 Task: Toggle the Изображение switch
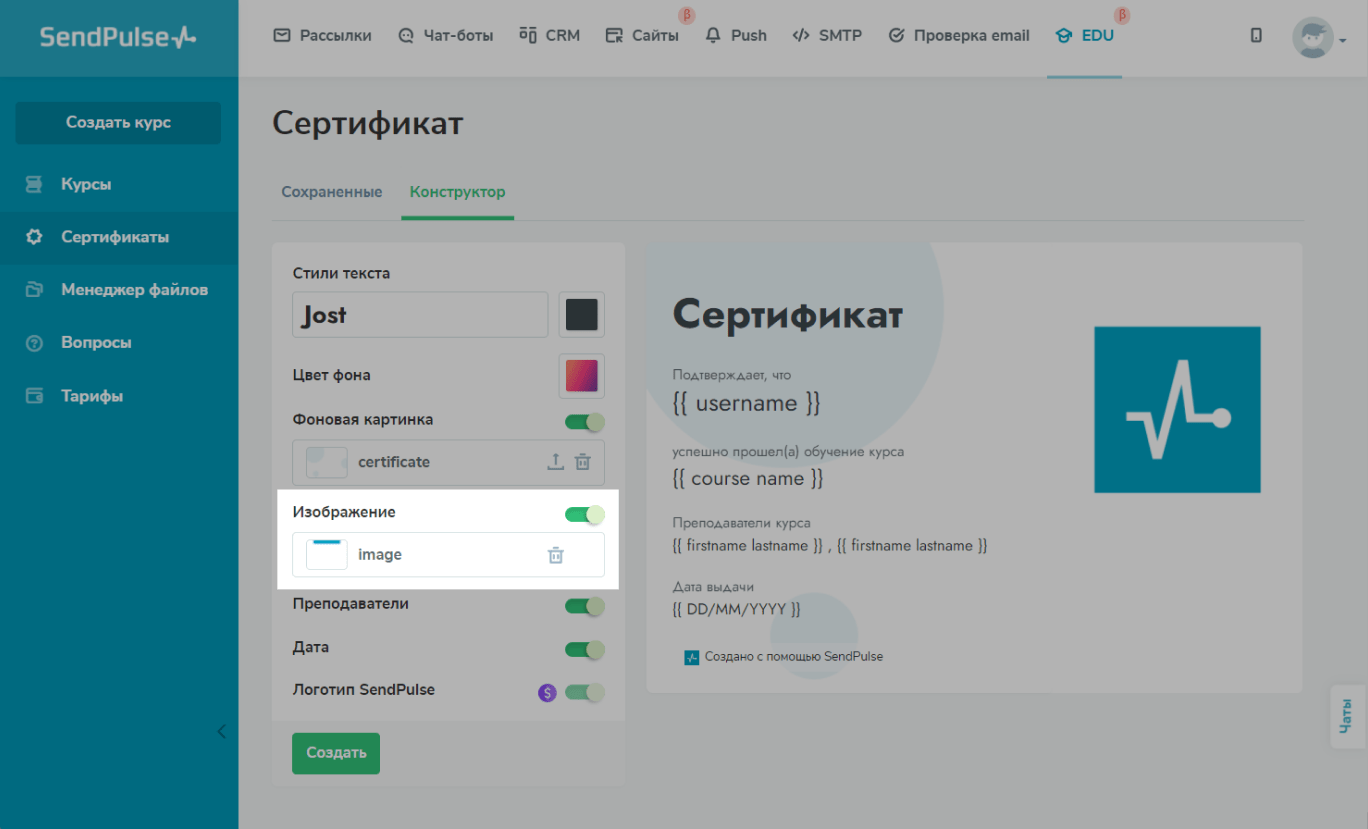[x=585, y=514]
